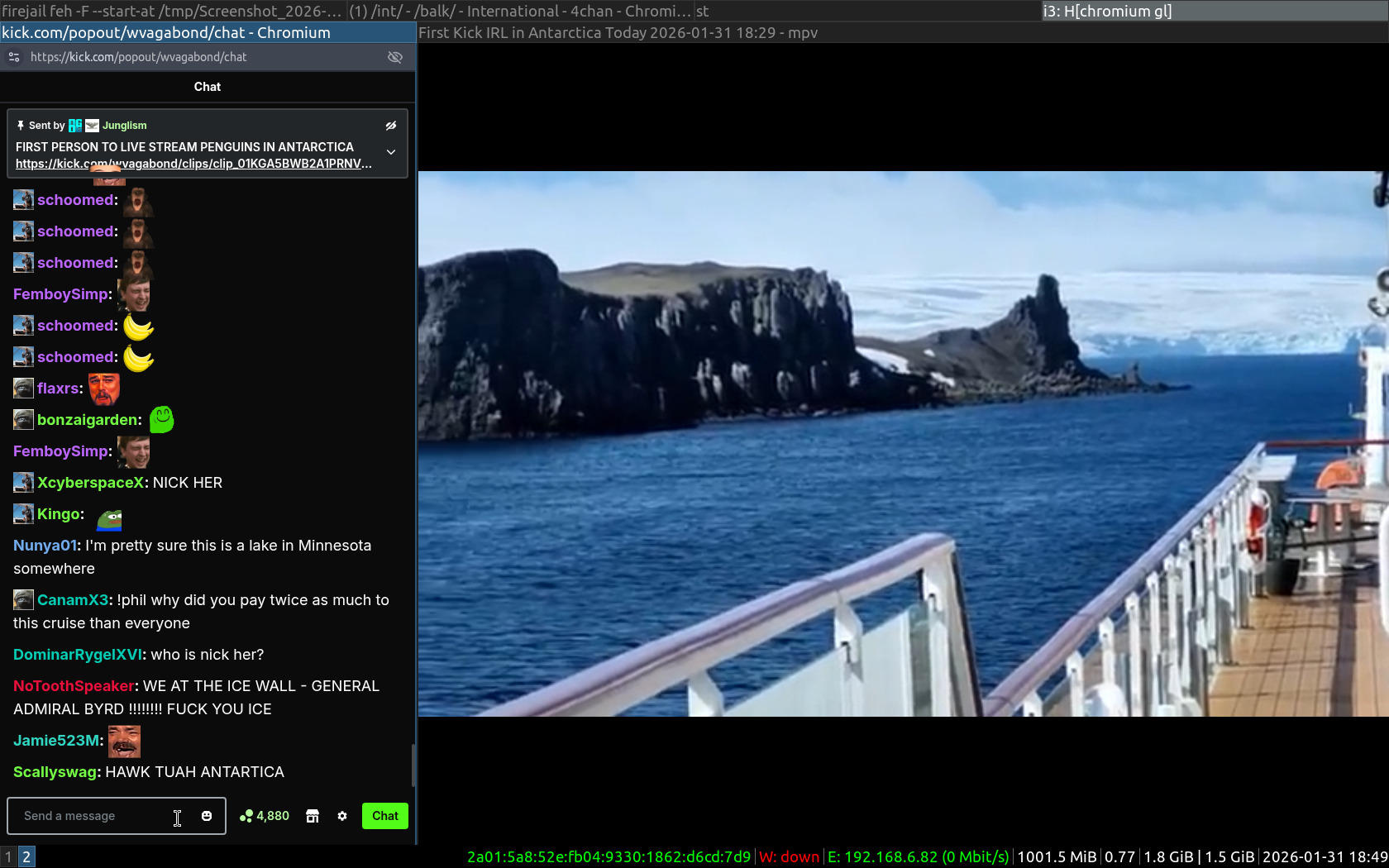Focus the mpv window title bar
Screen dimensions: 1389x868
click(x=903, y=33)
